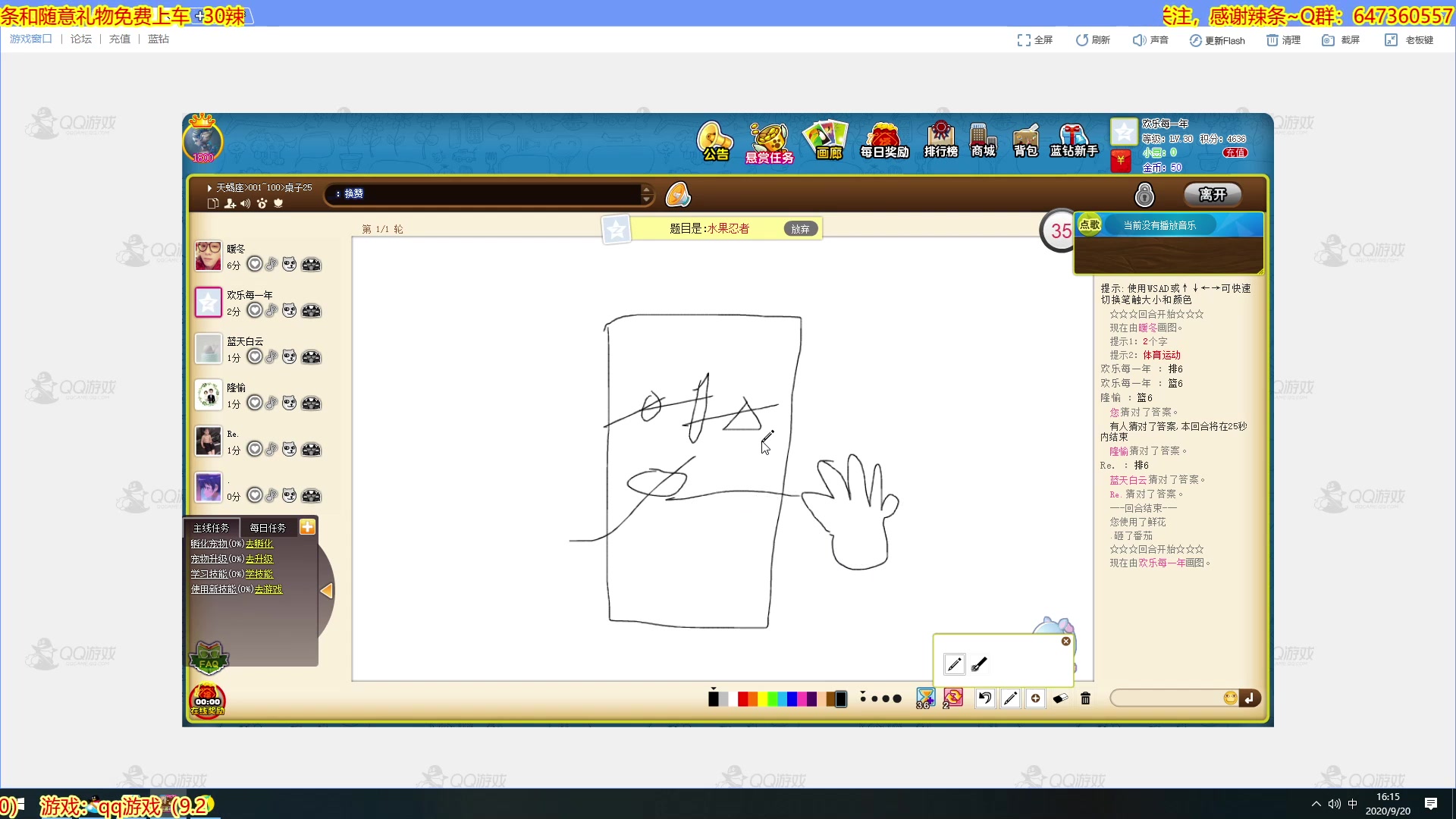Image resolution: width=1456 pixels, height=819 pixels.
Task: Click the red 充值 recharge button in profile
Action: (1235, 152)
